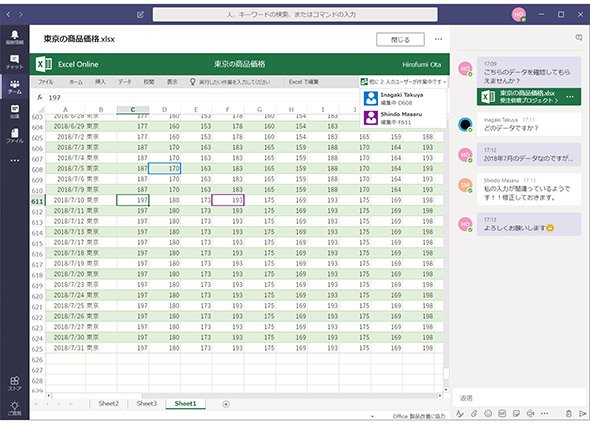Open the Feedback lightbulb icon in sidebar
This screenshot has width=590, height=424.
(x=14, y=408)
